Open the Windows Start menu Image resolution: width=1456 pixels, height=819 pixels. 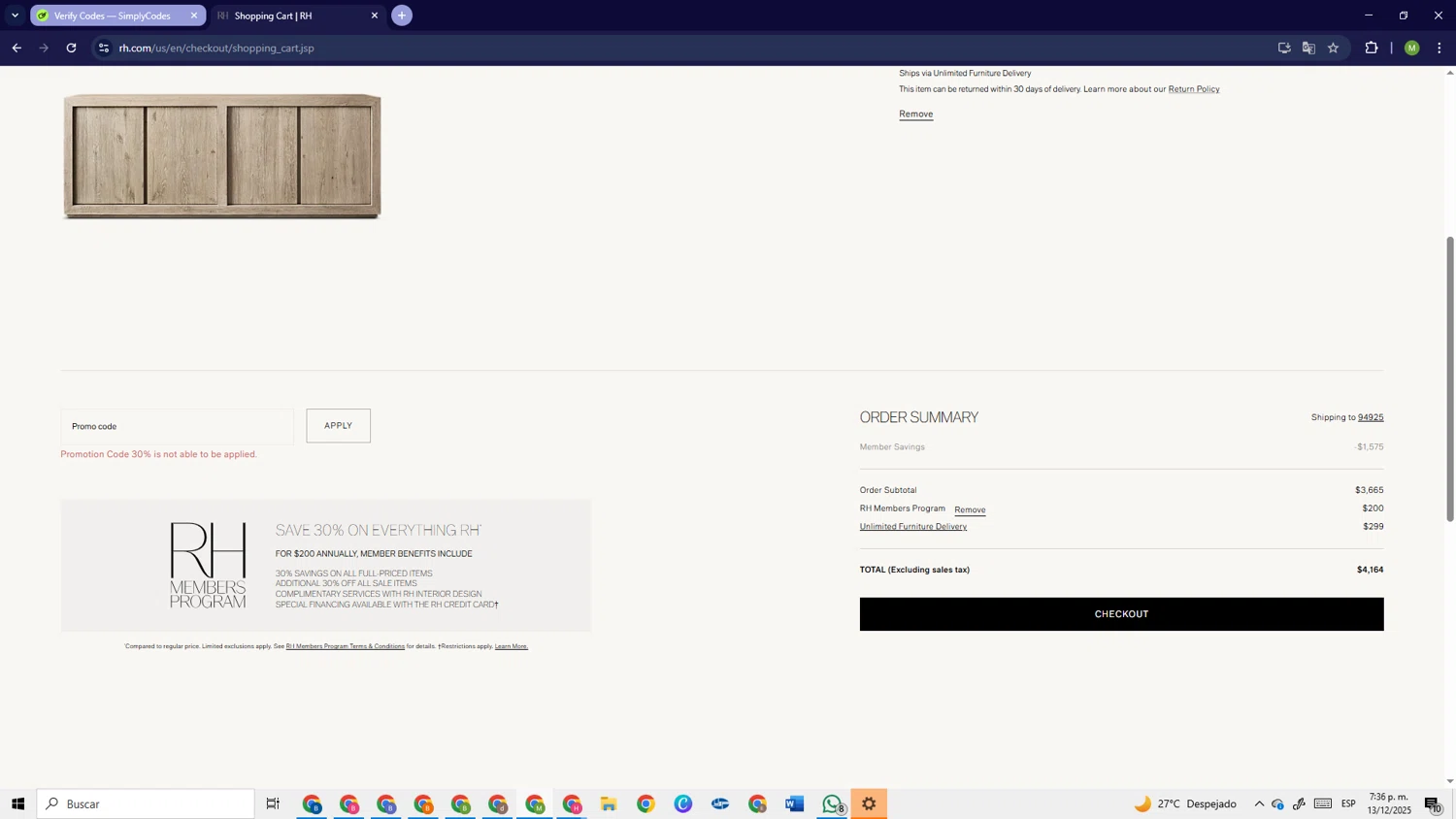pyautogui.click(x=17, y=803)
